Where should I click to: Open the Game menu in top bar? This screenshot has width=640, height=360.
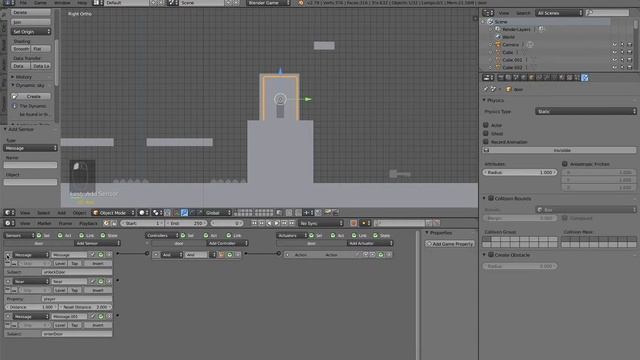coord(40,2)
